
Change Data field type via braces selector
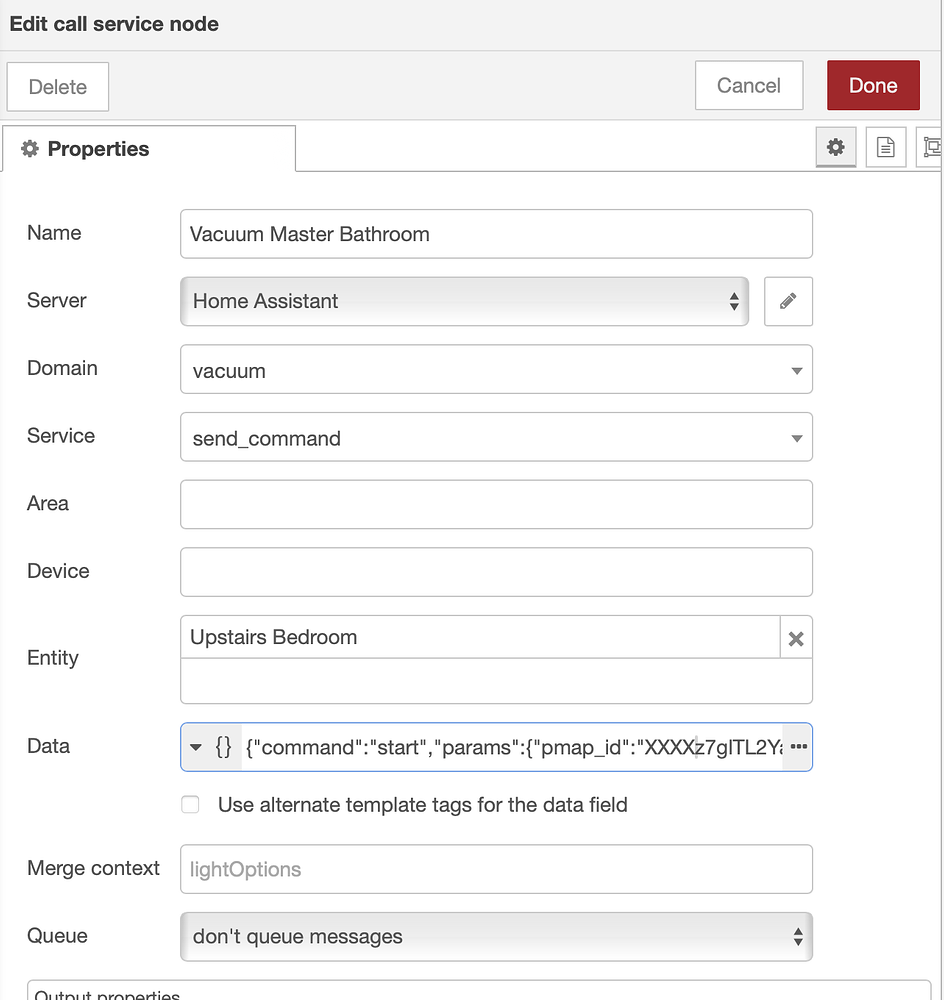(x=211, y=747)
